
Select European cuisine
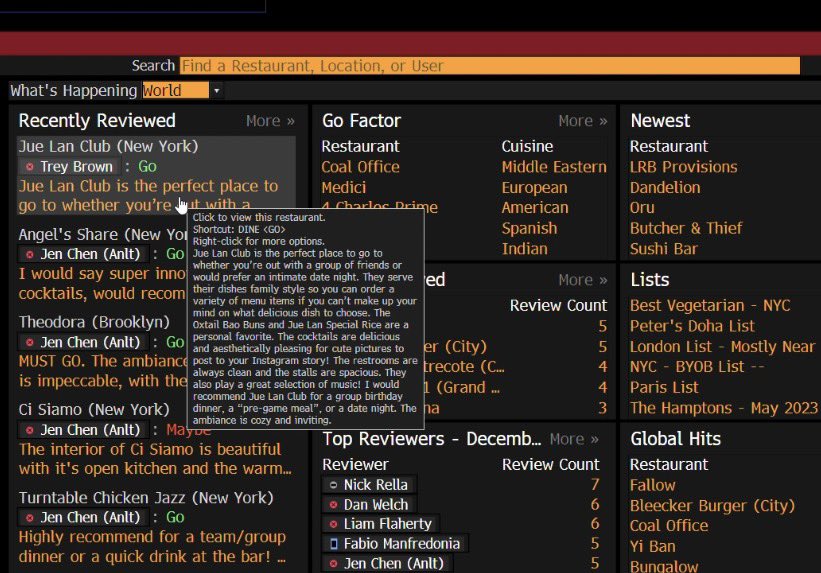tap(534, 188)
